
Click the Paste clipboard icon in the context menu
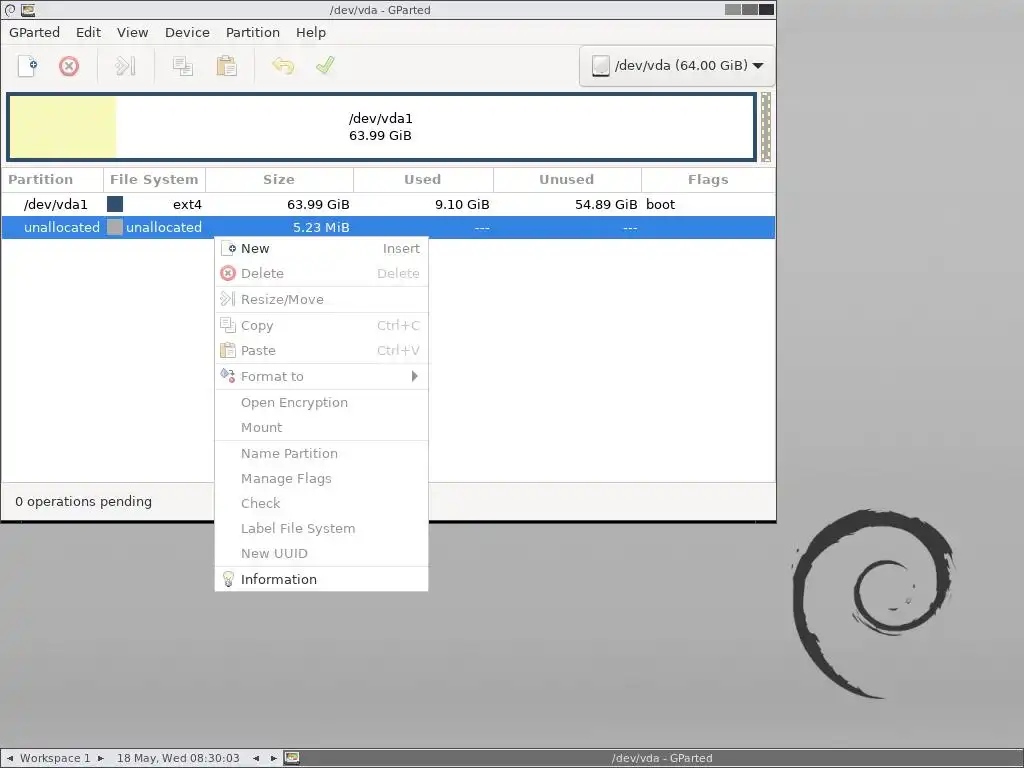pyautogui.click(x=227, y=350)
